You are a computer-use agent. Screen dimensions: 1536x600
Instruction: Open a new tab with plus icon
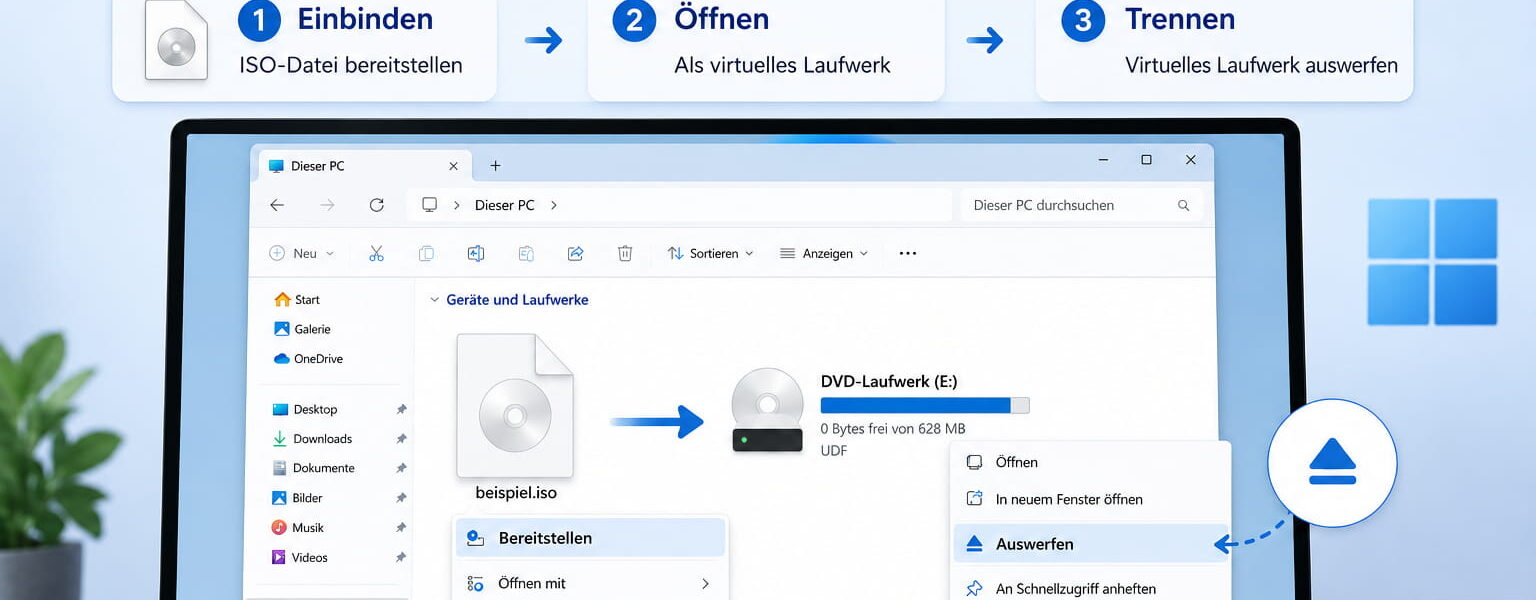pos(495,166)
